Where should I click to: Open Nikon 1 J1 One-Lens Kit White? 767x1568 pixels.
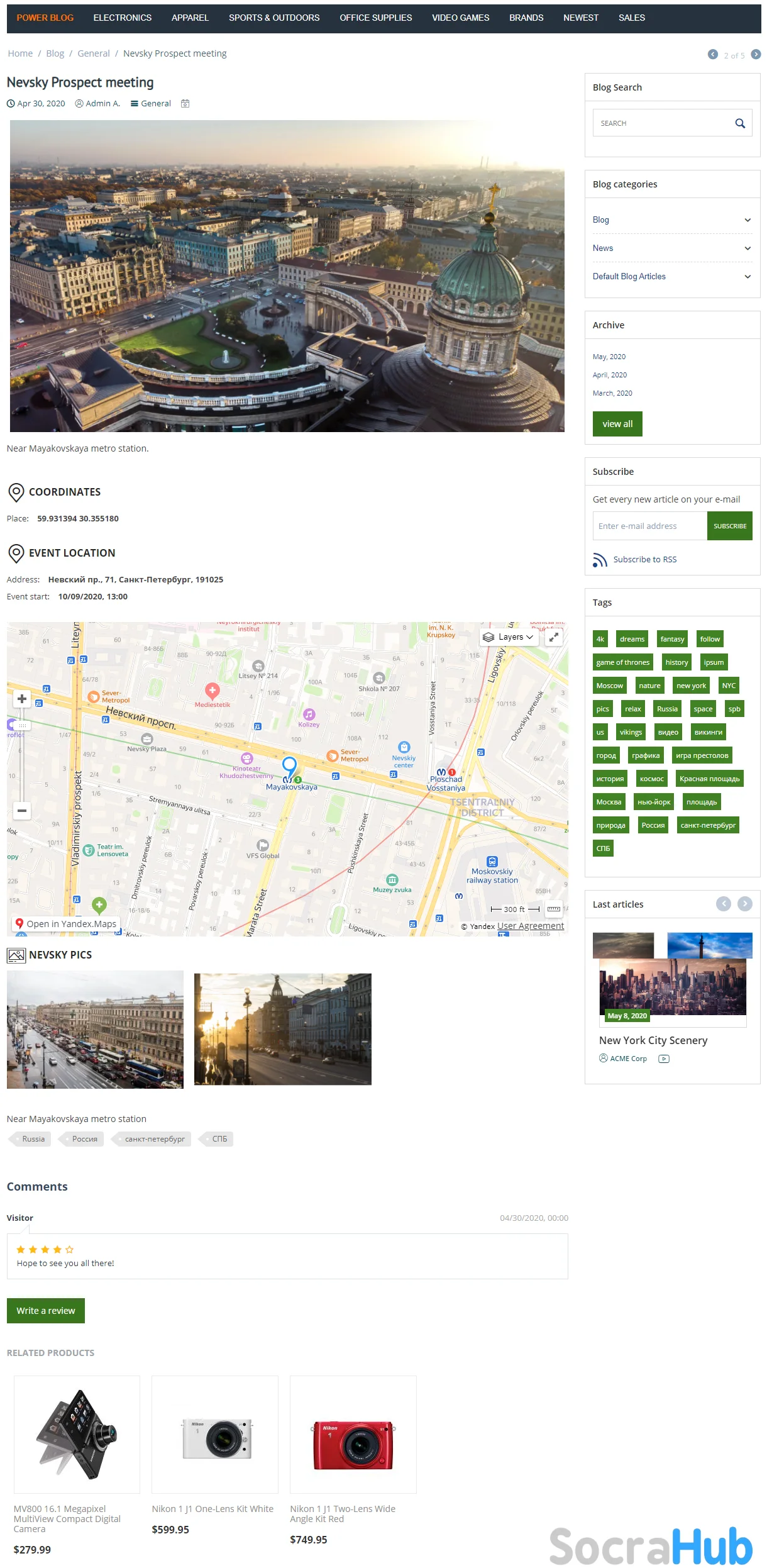pyautogui.click(x=212, y=1509)
